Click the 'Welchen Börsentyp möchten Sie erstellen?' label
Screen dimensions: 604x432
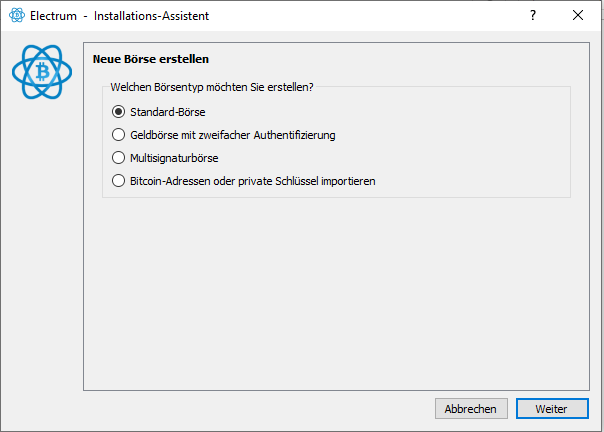212,87
